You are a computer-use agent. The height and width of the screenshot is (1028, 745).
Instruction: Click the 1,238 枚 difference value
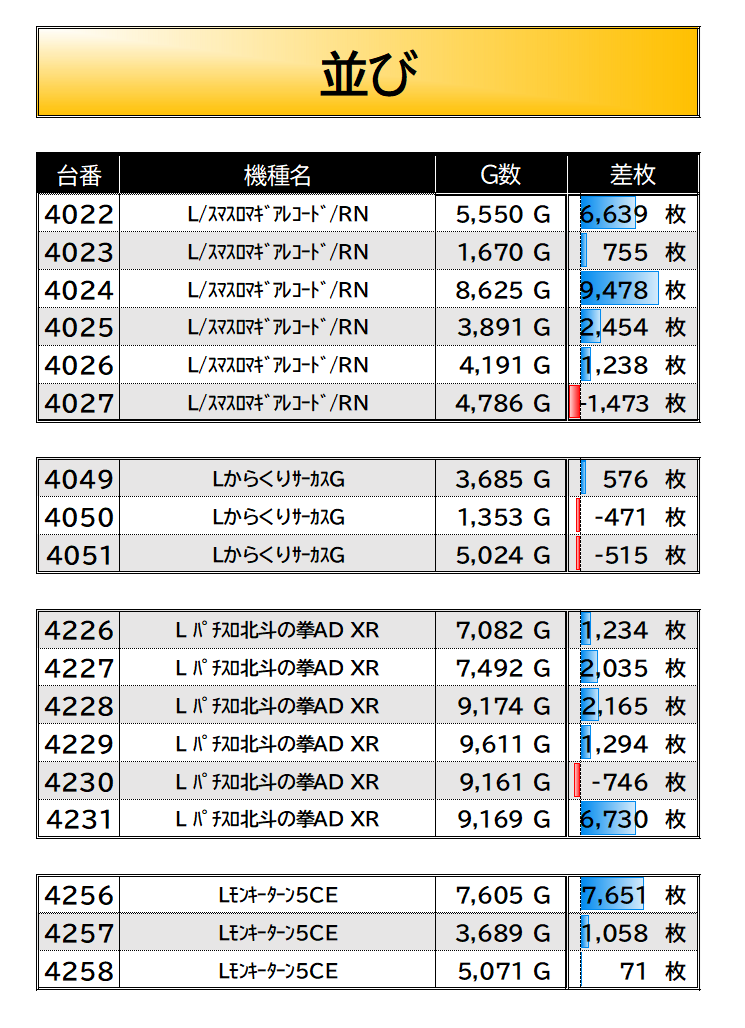coord(633,365)
